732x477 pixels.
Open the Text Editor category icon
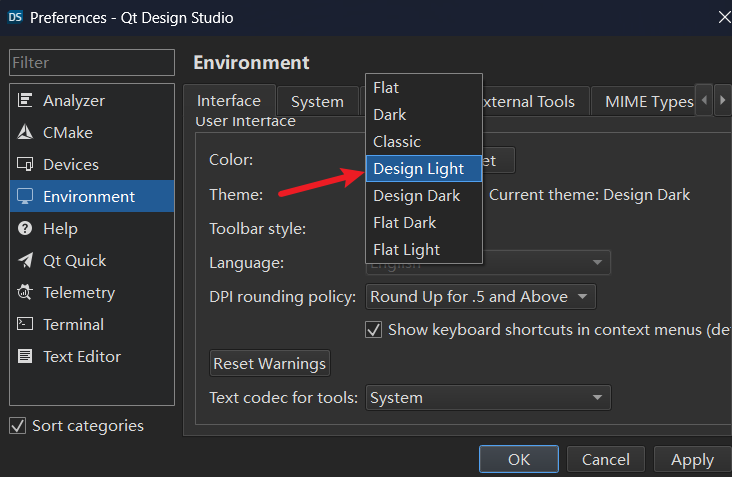26,357
